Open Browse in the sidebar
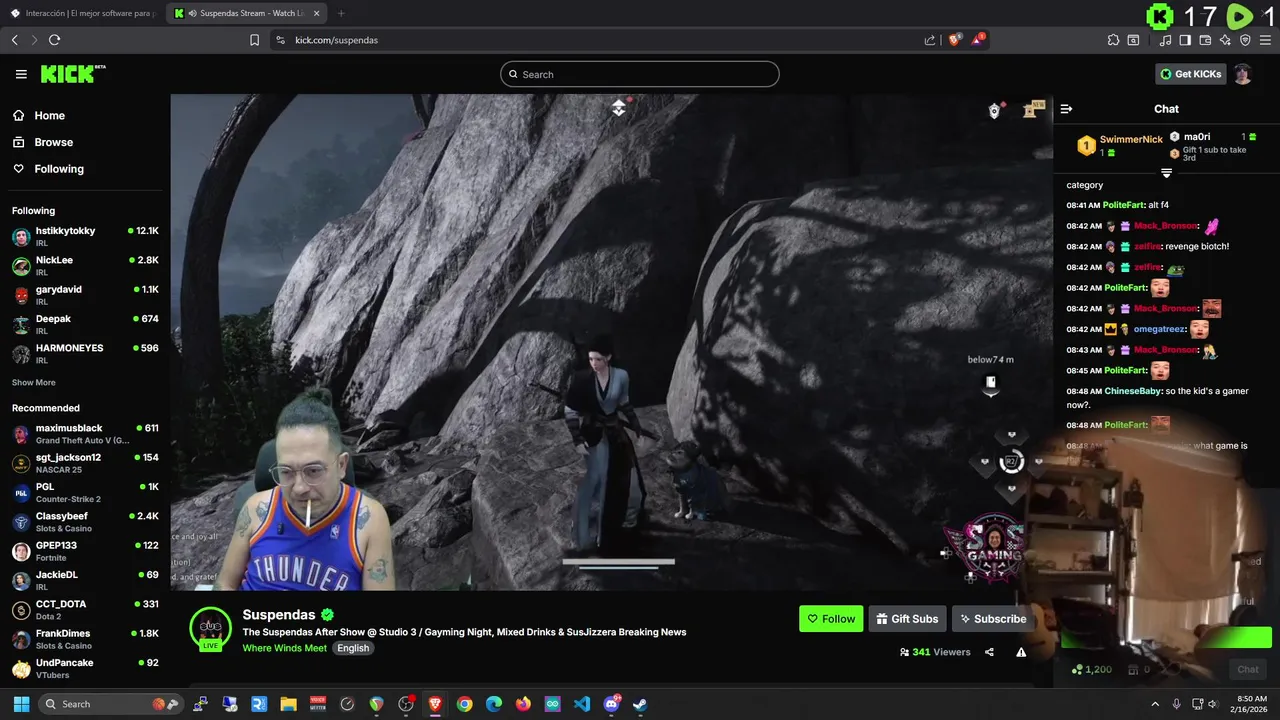The height and width of the screenshot is (720, 1280). 53,142
